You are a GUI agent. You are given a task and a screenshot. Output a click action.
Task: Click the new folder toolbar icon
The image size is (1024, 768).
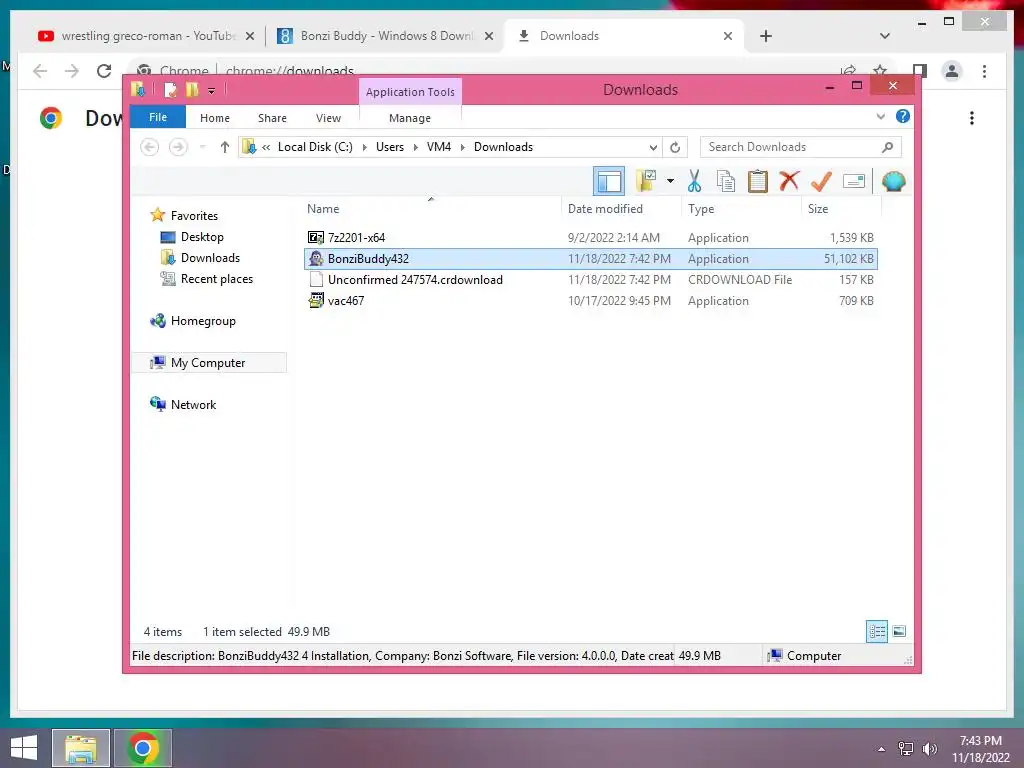click(646, 181)
